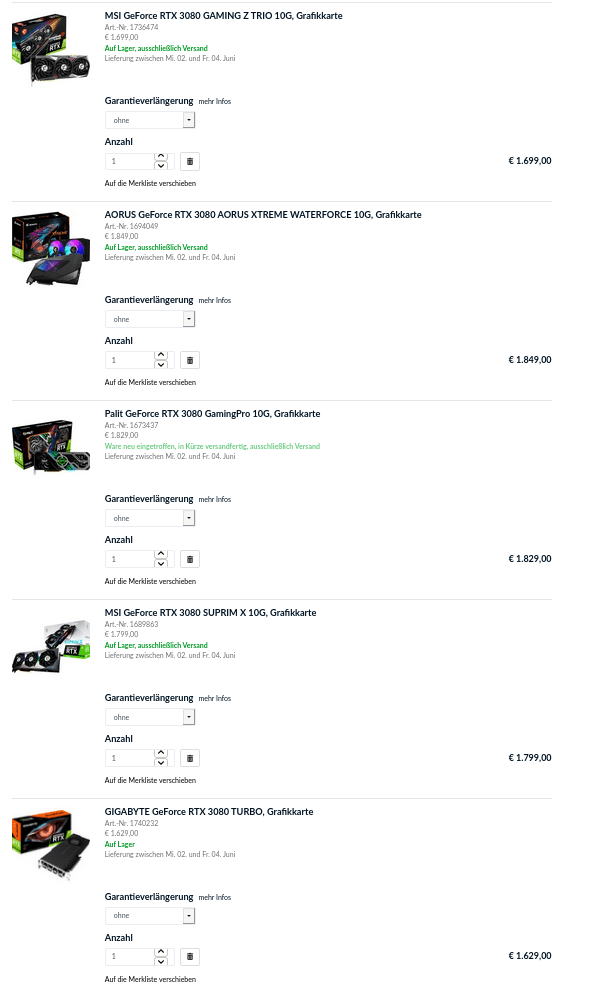This screenshot has width=615, height=995.
Task: Decrease quantity of AORUS XTREME WATERFORCE
Action: pos(161,364)
